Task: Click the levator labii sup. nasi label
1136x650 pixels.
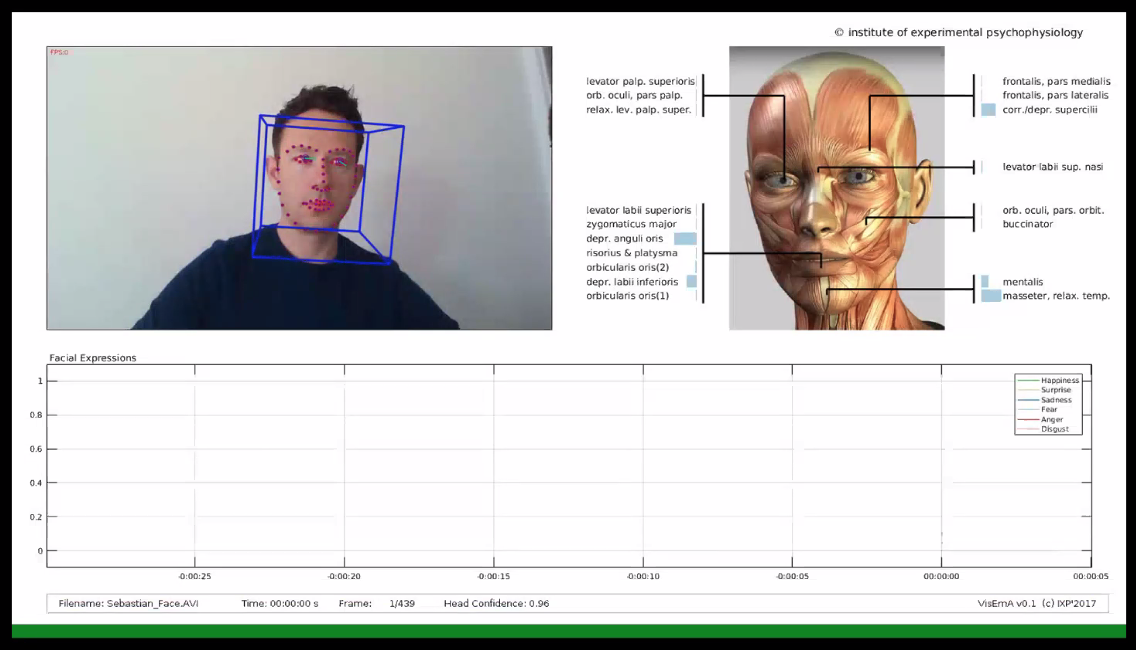Action: pyautogui.click(x=1052, y=167)
